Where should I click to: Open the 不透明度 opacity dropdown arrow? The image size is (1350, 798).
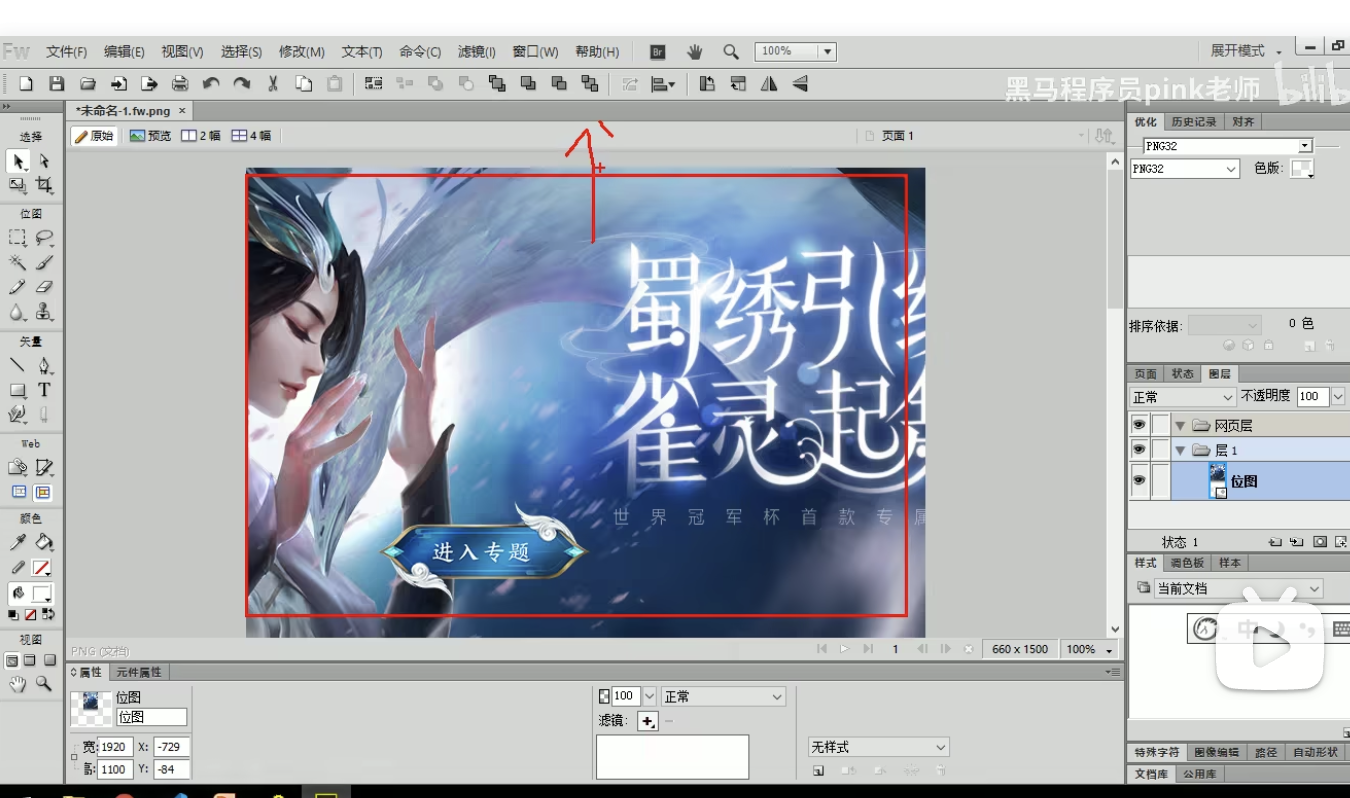pyautogui.click(x=1338, y=397)
